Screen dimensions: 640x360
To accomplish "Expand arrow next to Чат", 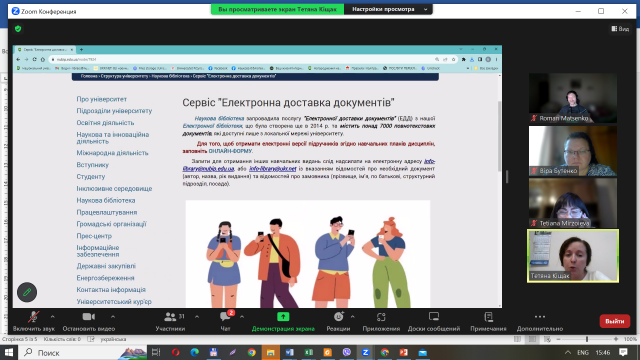I will tap(242, 317).
